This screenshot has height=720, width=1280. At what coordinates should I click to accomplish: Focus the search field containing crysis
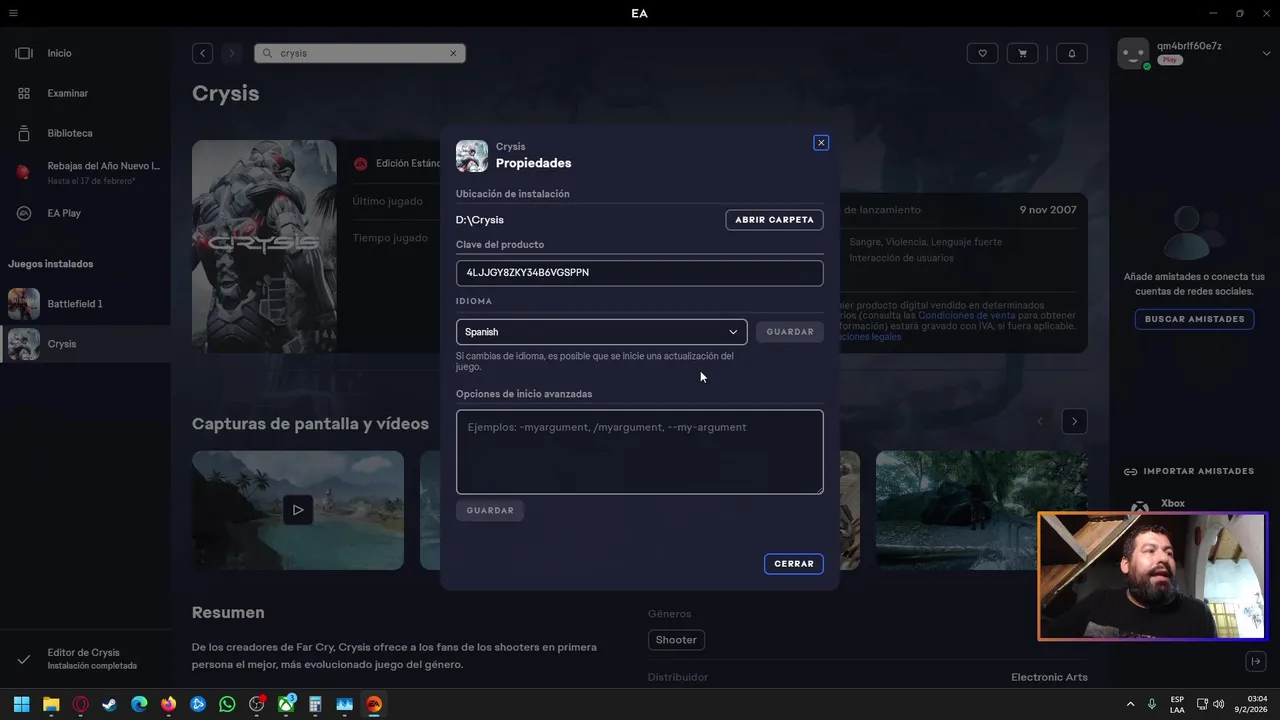360,53
